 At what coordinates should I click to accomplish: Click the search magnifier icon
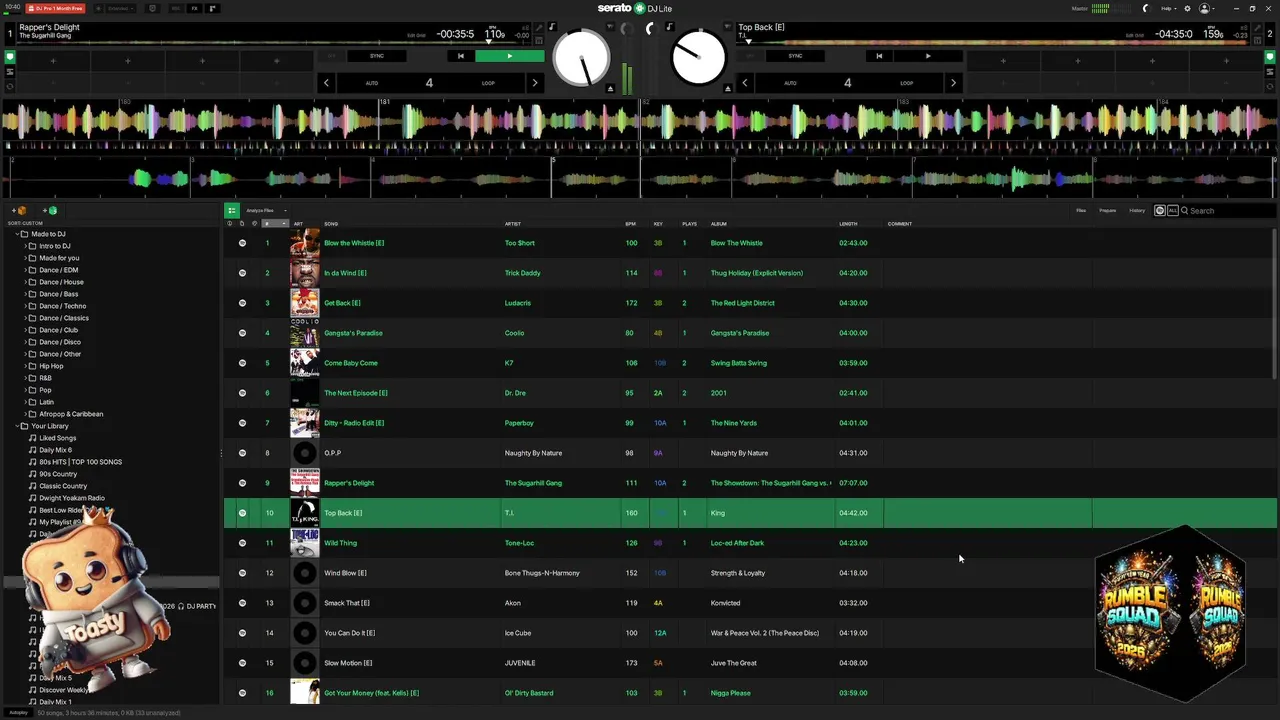tap(1184, 211)
